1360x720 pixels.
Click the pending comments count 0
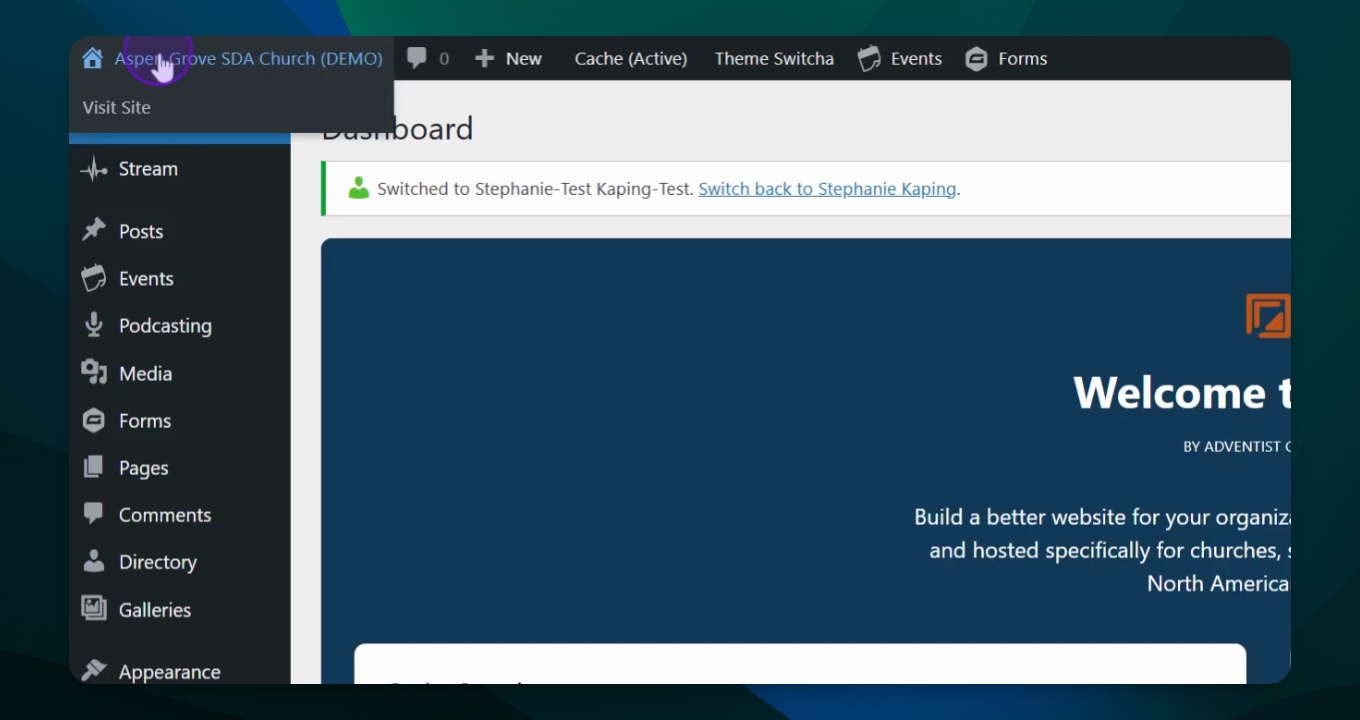click(444, 59)
